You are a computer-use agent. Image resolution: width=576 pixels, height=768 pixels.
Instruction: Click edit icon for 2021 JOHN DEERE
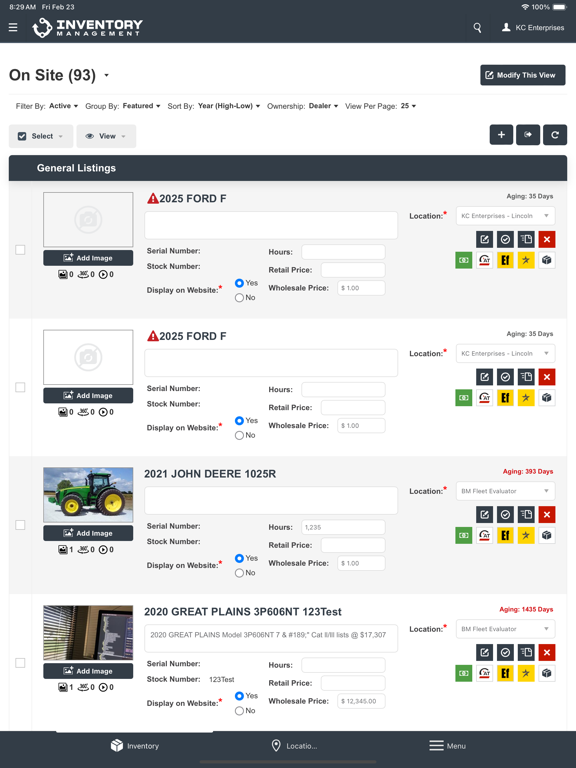pos(484,514)
